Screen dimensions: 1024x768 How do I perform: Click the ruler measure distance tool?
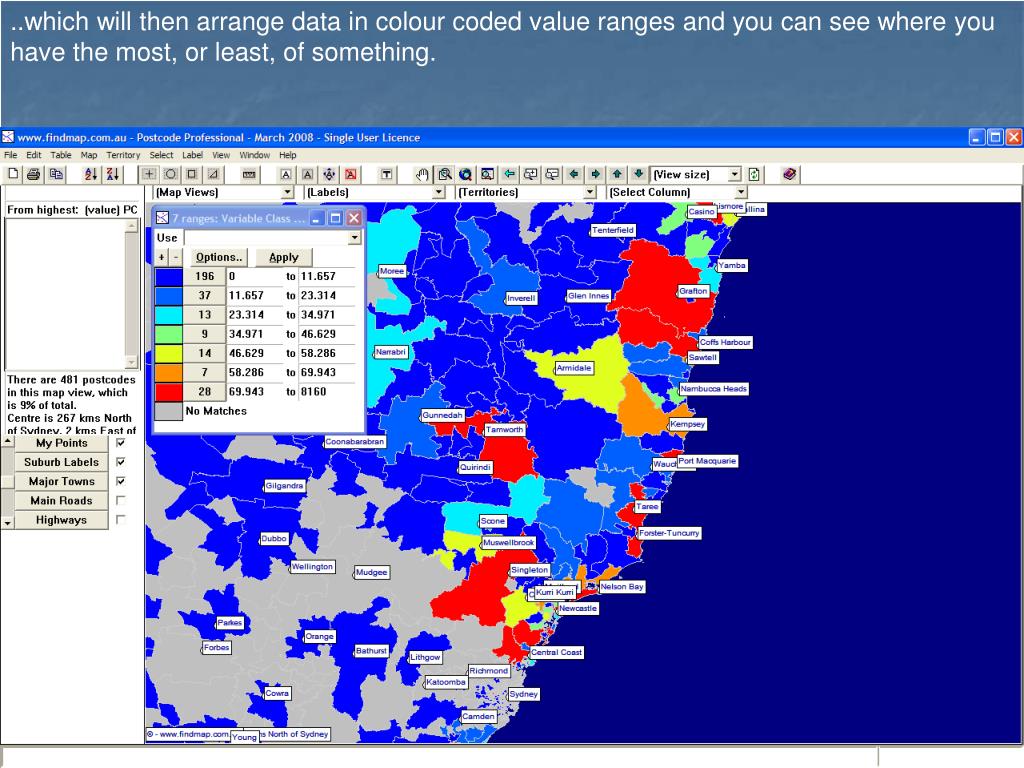point(249,174)
